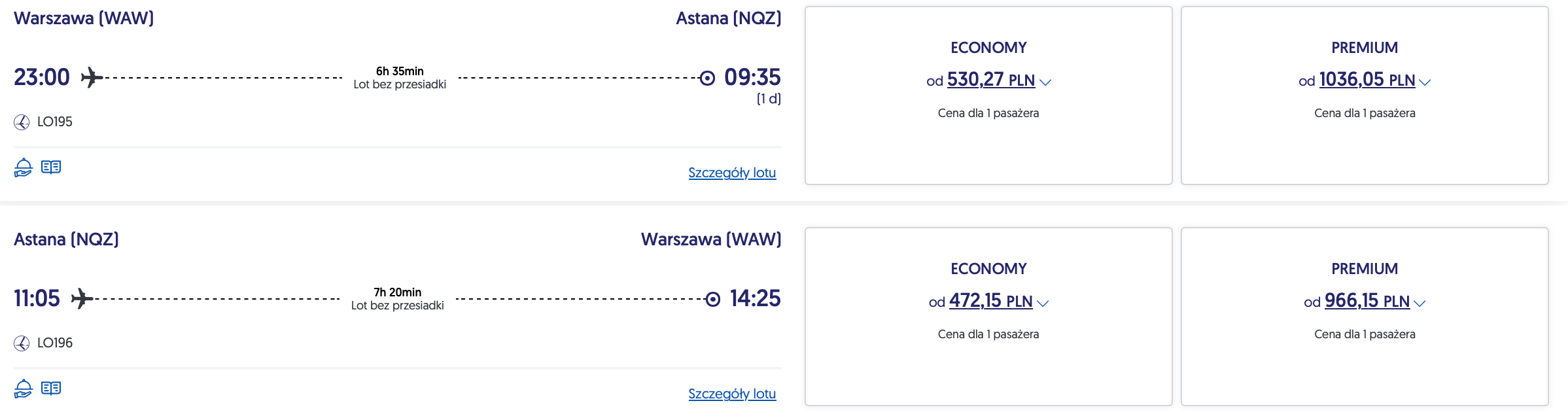This screenshot has height=420, width=1568.
Task: Click arrival marker icon next to 14:25
Action: tap(713, 300)
